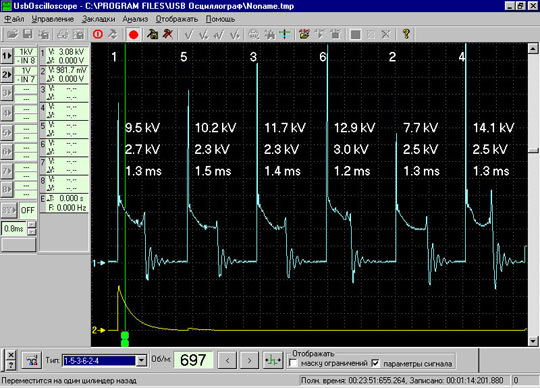Click the 1kV range selector for channel 1
Viewport: 540px width, 388px height.
click(x=26, y=52)
